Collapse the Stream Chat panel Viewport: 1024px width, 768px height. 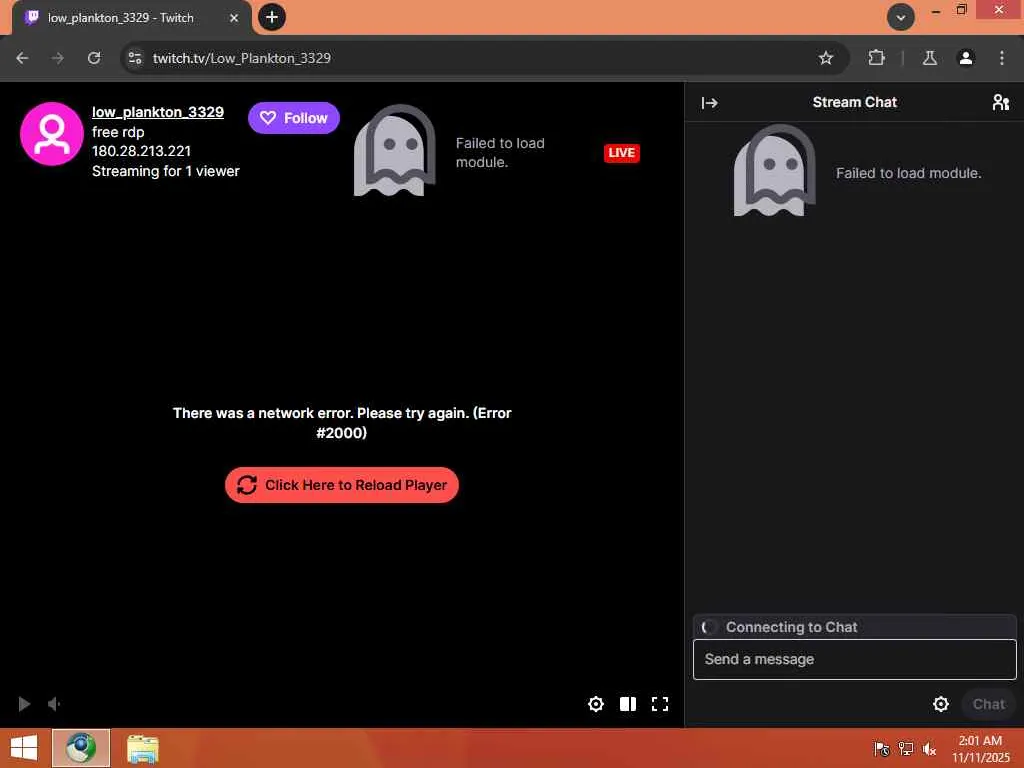[709, 103]
